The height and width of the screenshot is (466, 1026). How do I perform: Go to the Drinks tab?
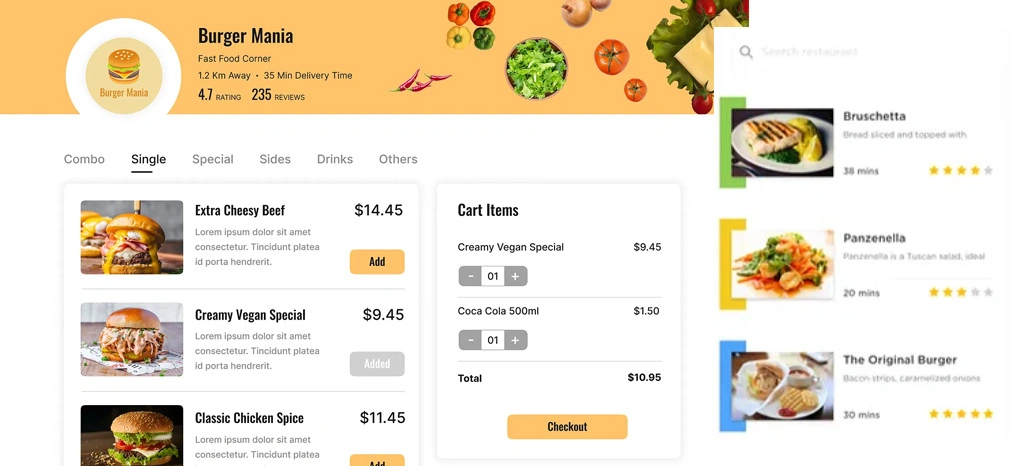[335, 159]
